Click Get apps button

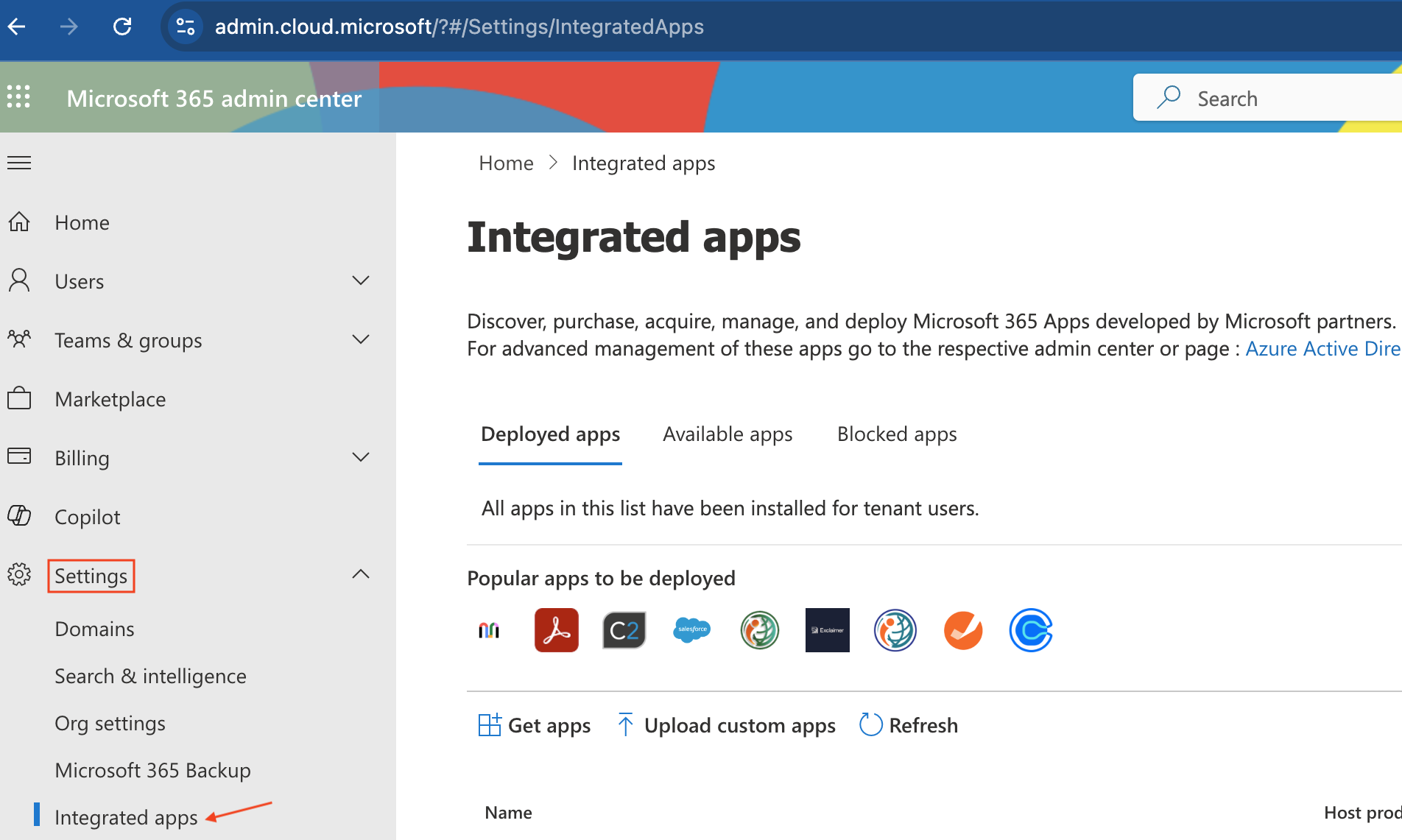[x=535, y=725]
